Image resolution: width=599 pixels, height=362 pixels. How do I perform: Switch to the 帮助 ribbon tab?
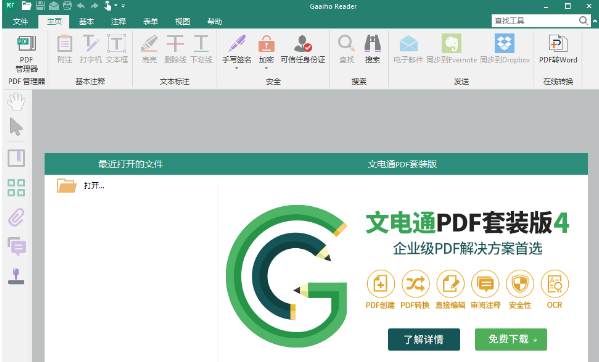tap(215, 21)
